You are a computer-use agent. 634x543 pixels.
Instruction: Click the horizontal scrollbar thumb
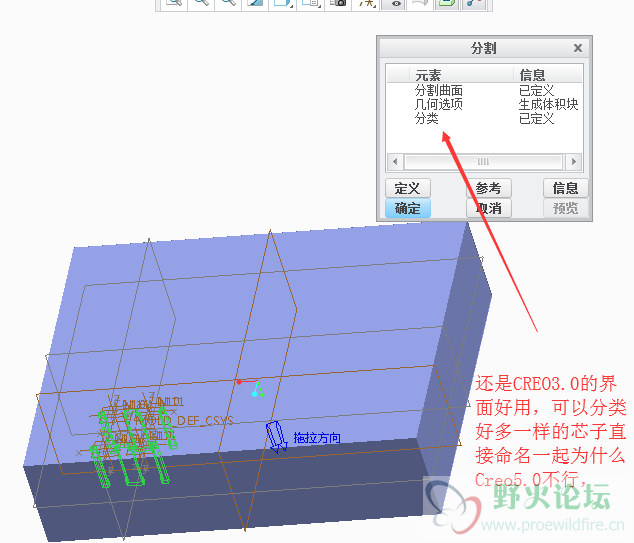click(x=484, y=162)
